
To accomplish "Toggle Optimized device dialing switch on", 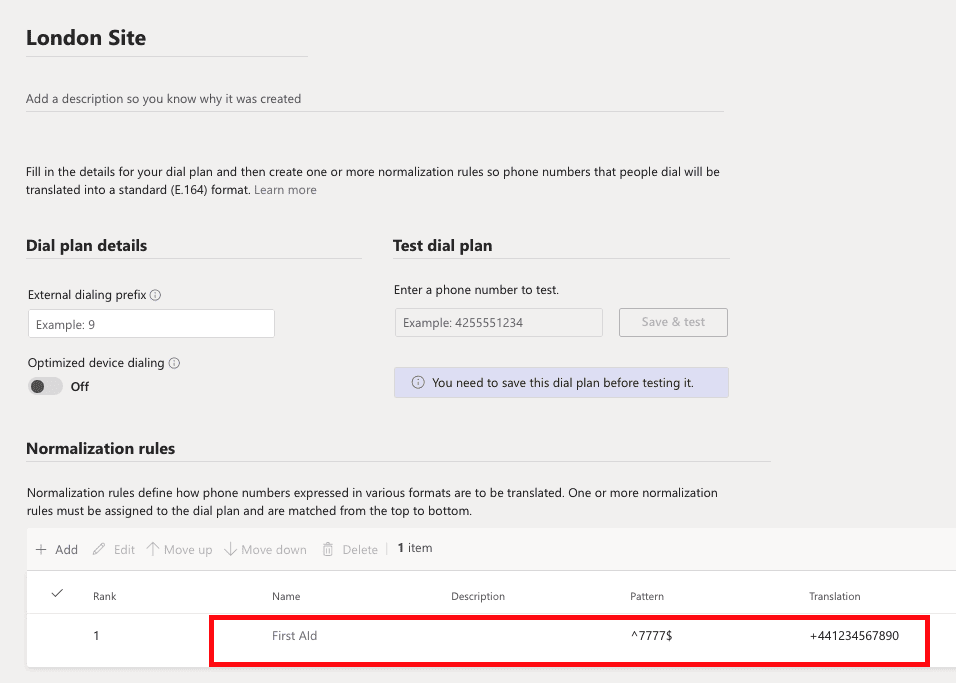I will [x=45, y=386].
